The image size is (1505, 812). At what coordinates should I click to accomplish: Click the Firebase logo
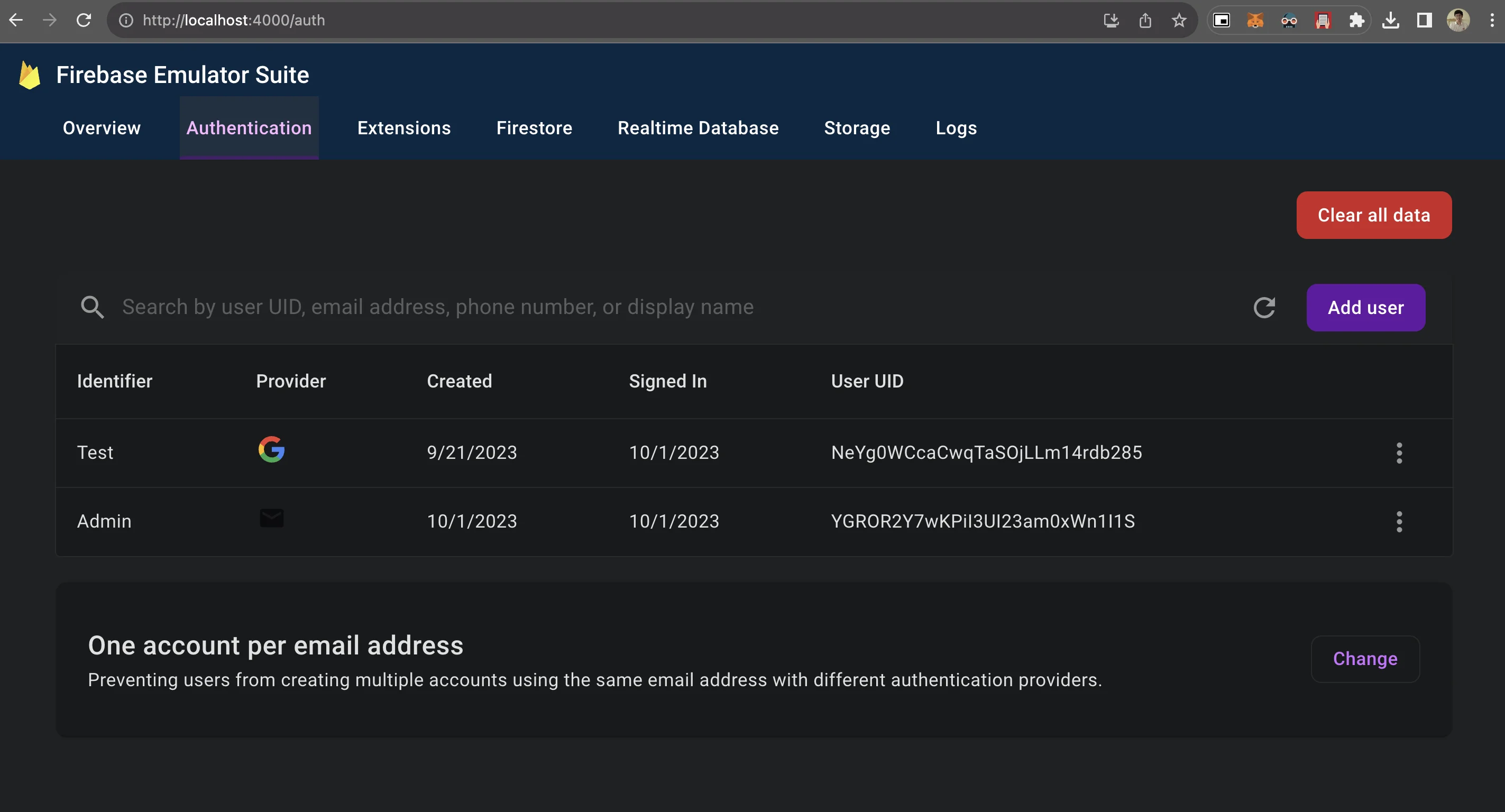click(29, 76)
